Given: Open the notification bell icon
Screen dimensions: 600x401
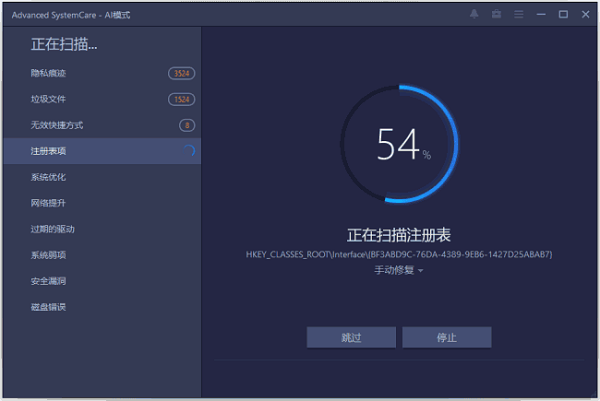Looking at the screenshot, I should [474, 15].
